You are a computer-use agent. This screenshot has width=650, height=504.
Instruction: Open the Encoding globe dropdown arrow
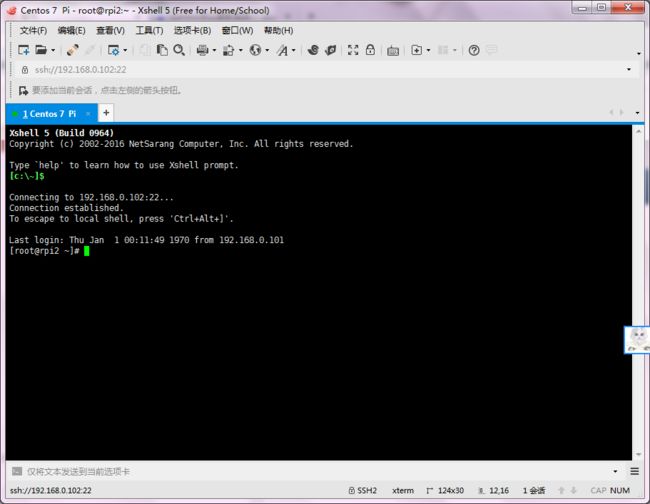(267, 51)
